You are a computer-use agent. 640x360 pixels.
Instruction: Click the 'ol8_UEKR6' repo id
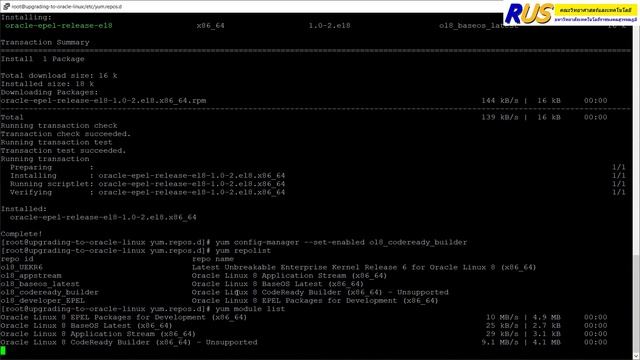click(22, 267)
